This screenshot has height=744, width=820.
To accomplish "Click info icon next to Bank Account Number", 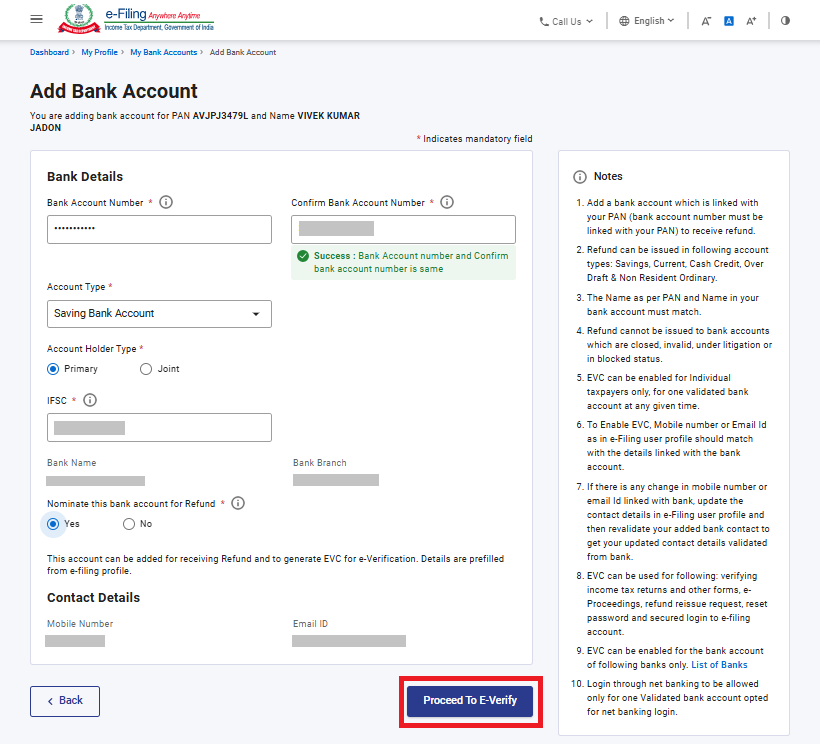I will point(166,202).
